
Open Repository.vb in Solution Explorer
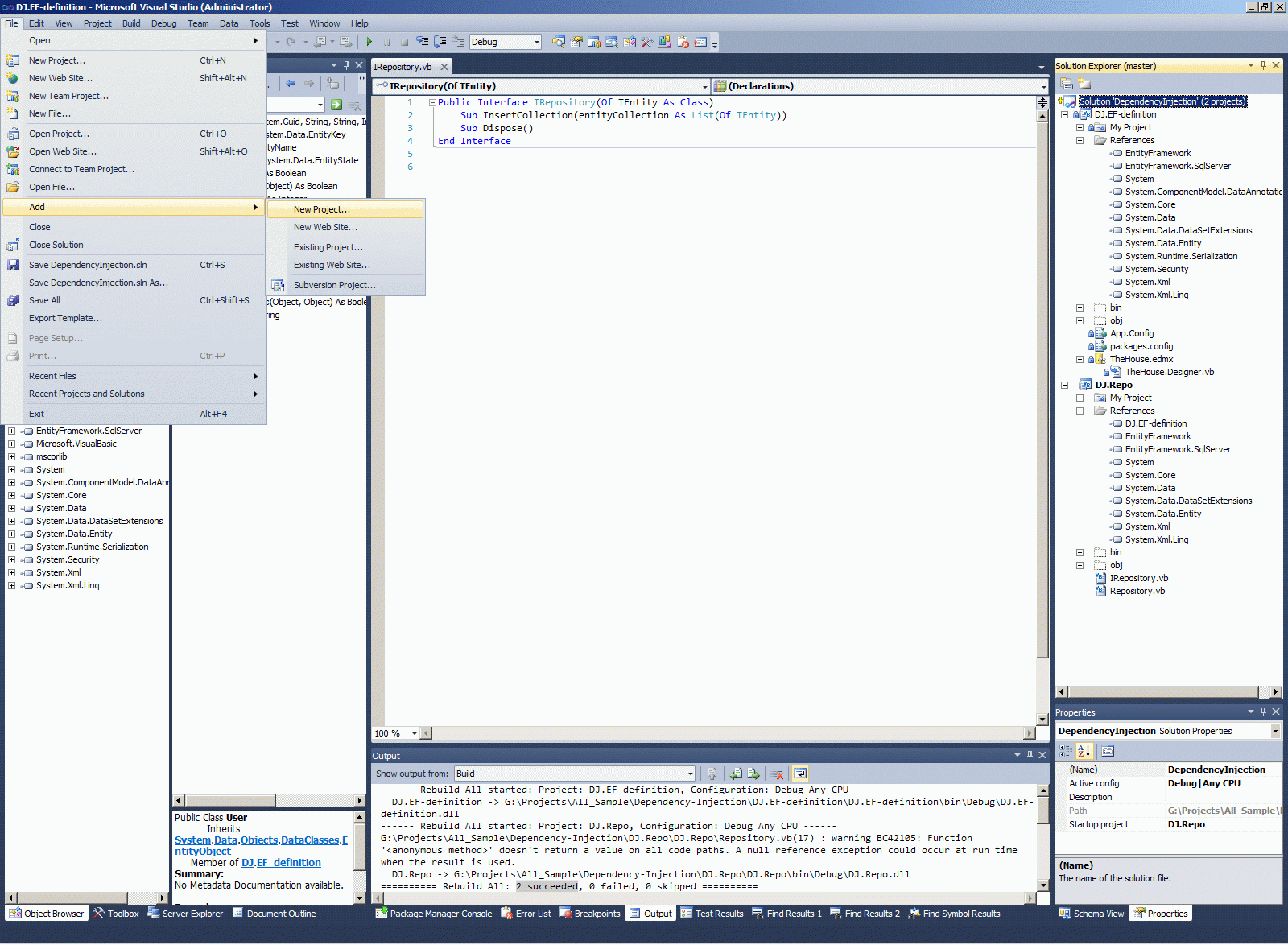(x=1137, y=591)
